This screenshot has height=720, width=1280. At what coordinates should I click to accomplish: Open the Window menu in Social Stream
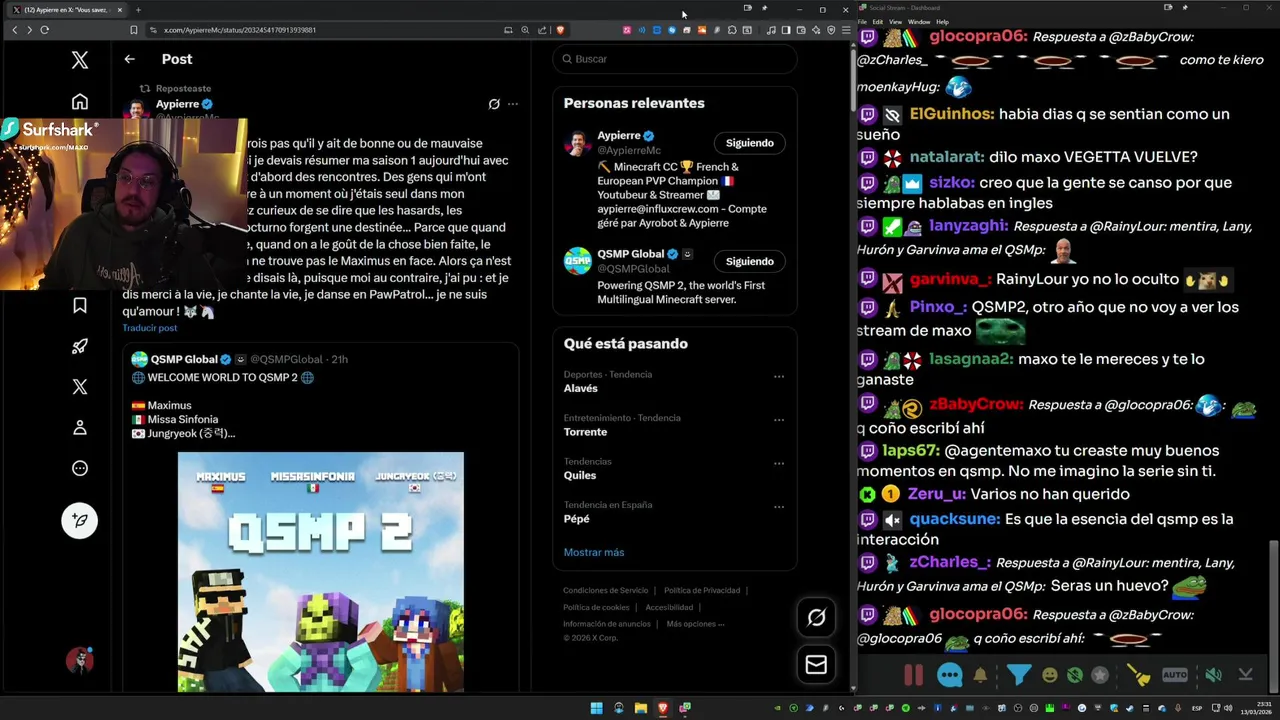click(919, 21)
